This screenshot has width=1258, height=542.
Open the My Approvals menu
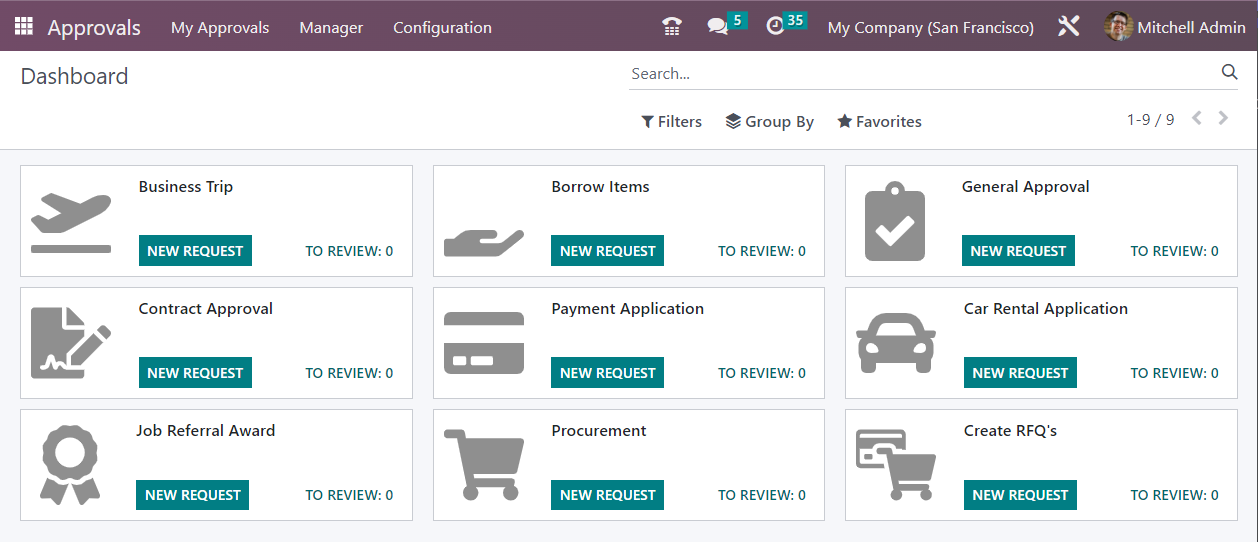click(220, 28)
